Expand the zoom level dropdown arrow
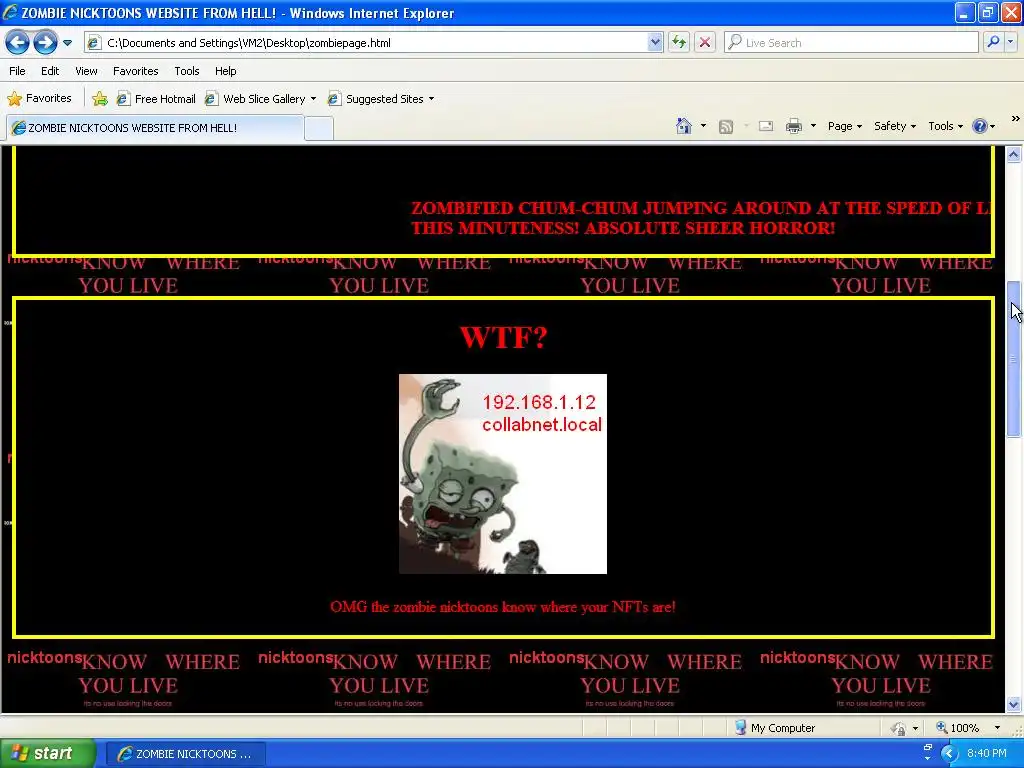This screenshot has height=768, width=1024. coord(997,728)
